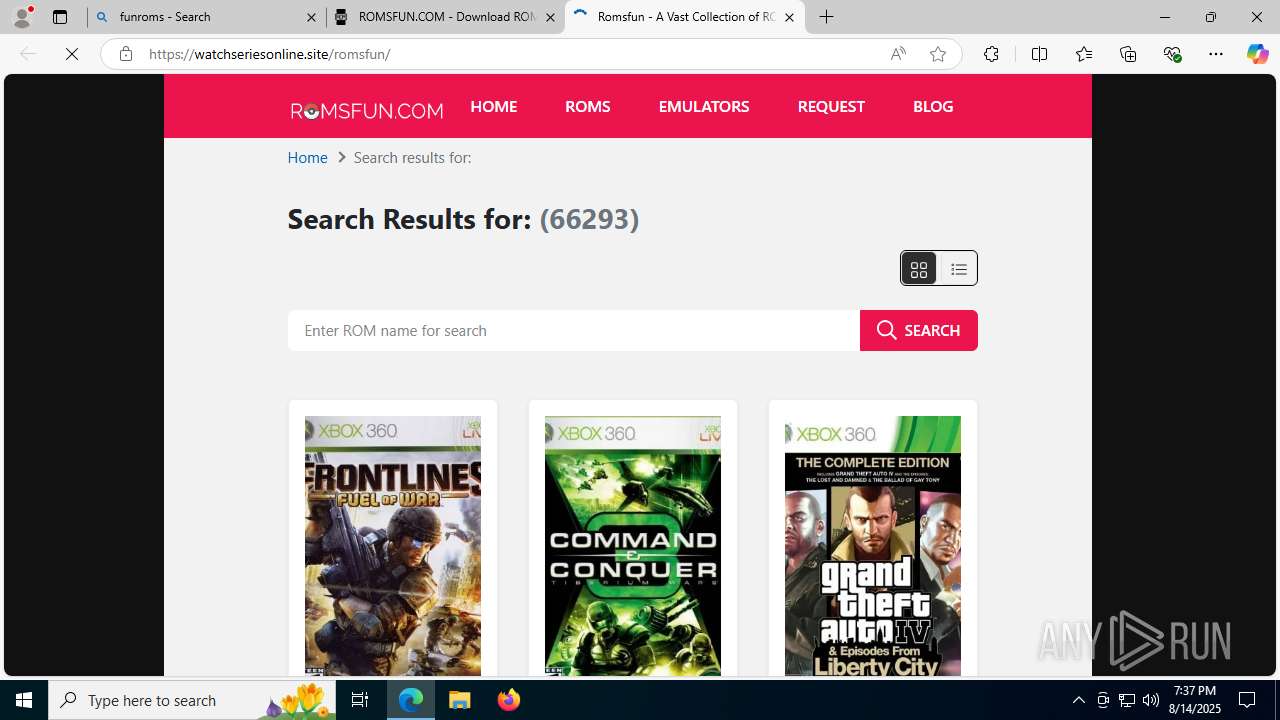This screenshot has width=1280, height=720.
Task: Open the tab actions menu icon
Action: point(60,17)
